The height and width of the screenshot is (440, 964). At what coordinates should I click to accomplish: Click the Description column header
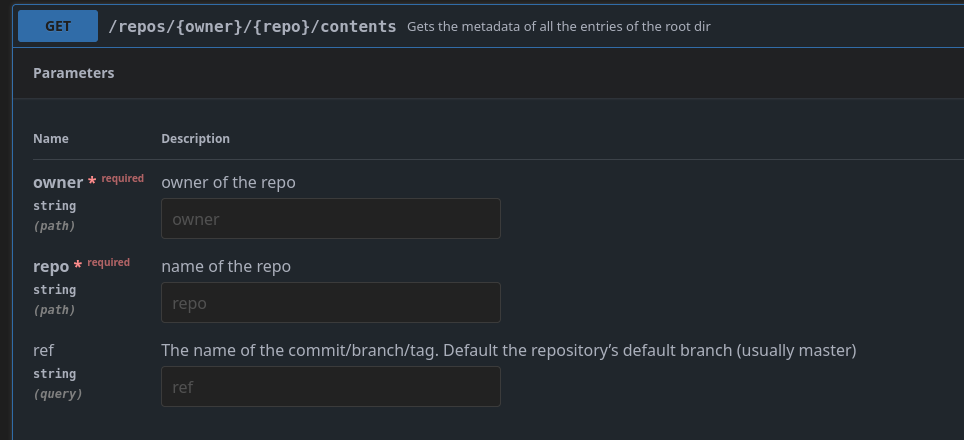(195, 139)
